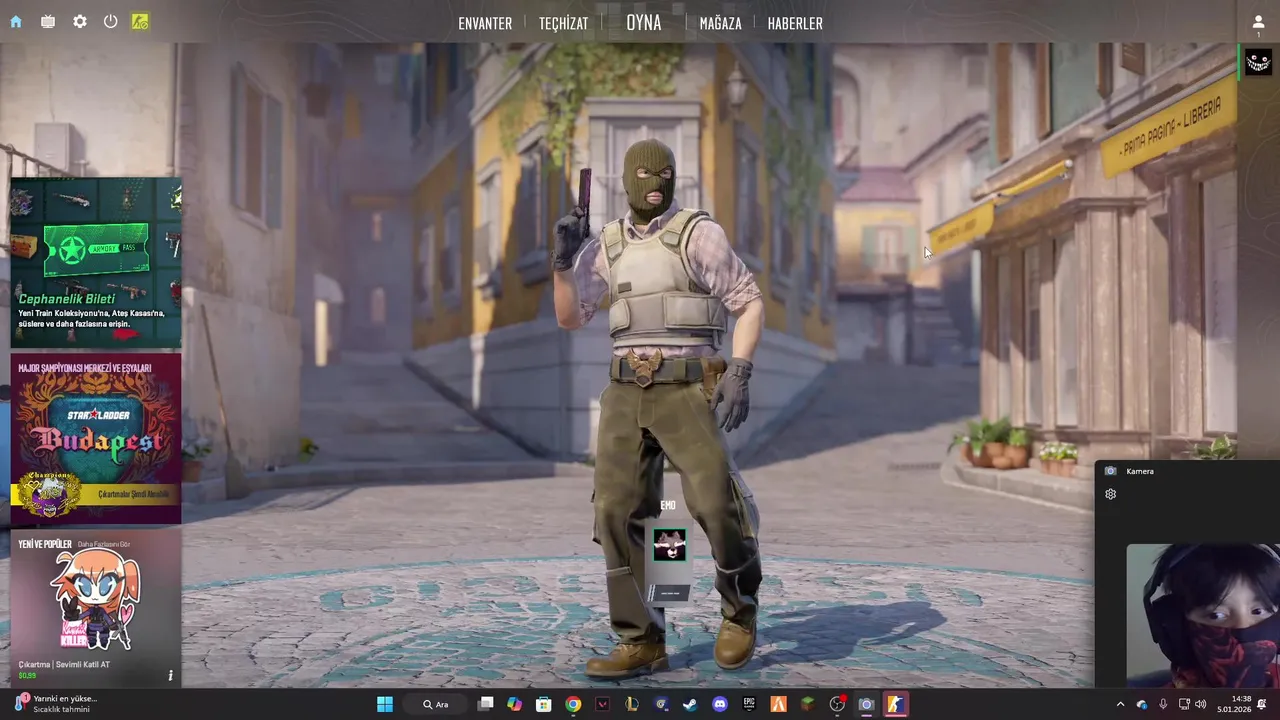The image size is (1280, 720).
Task: View the HABERLER news tab
Action: 795,23
